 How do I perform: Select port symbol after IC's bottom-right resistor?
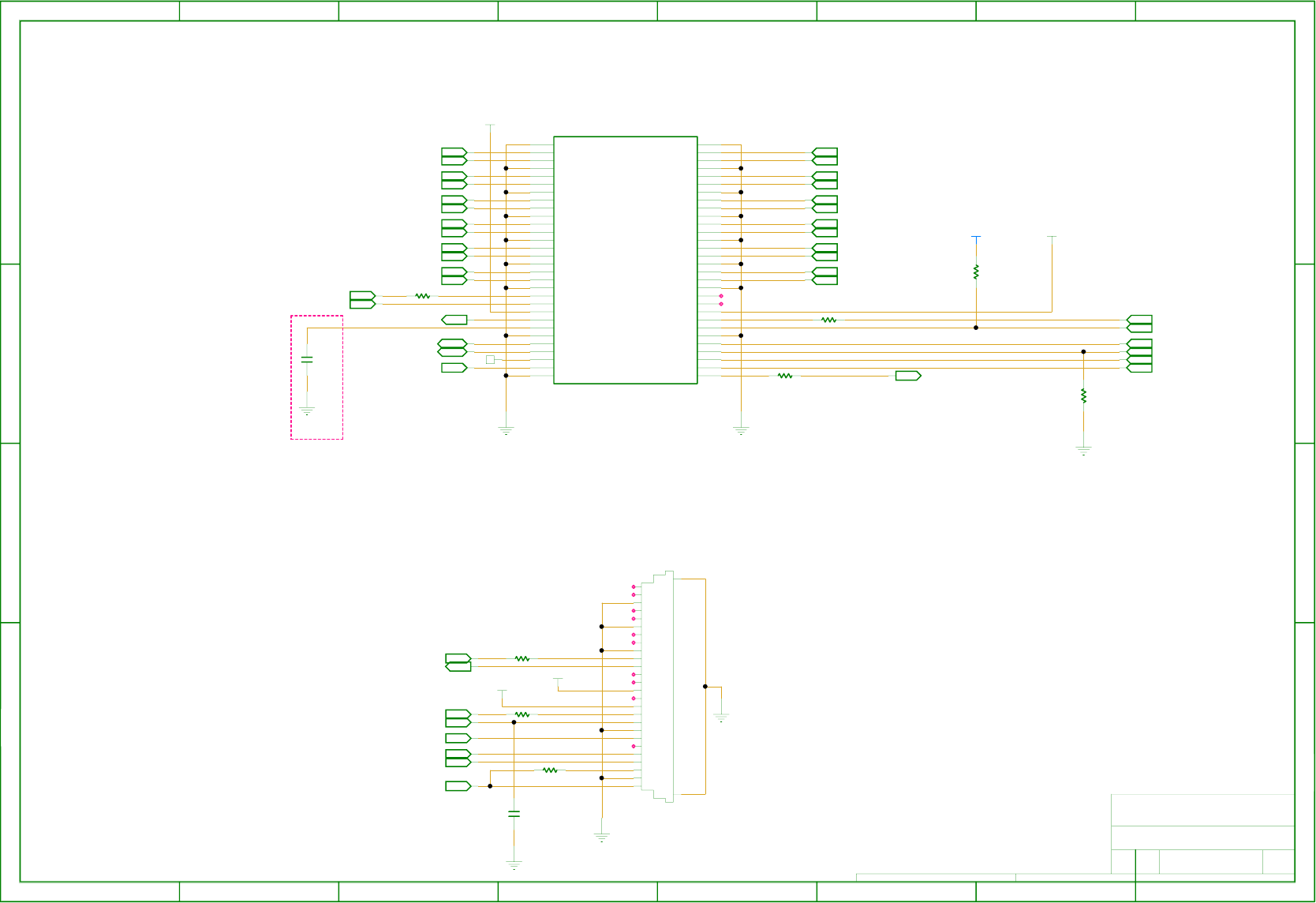(x=908, y=376)
